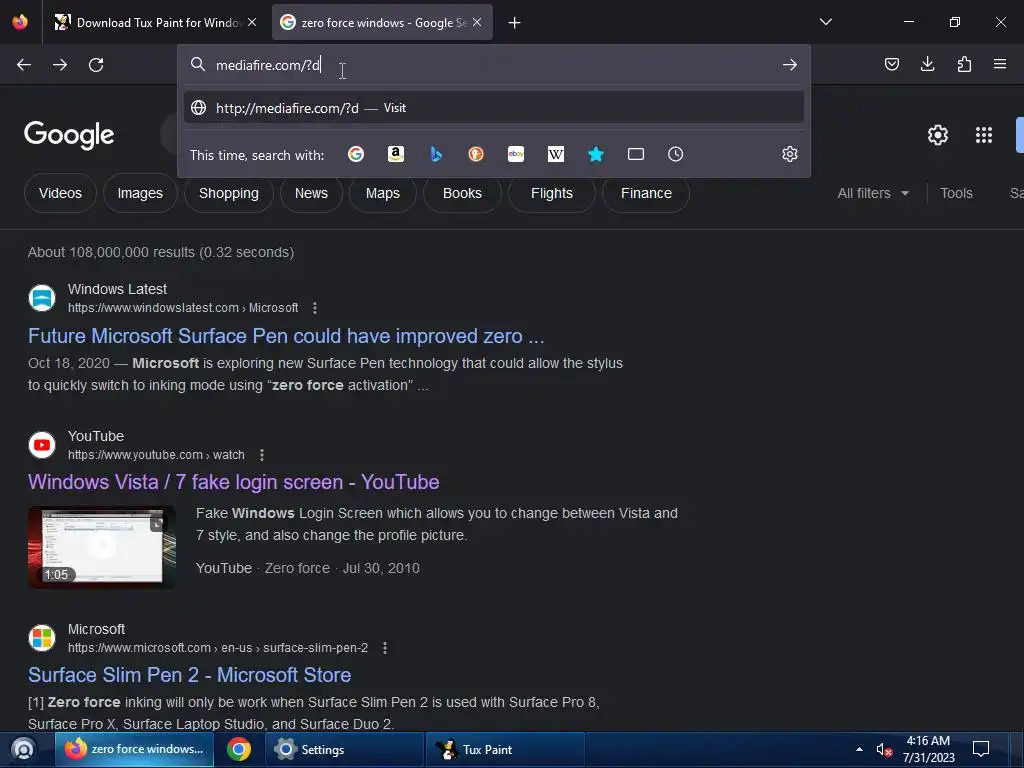Filter results by News
Screen dimensions: 1024x768
point(311,193)
